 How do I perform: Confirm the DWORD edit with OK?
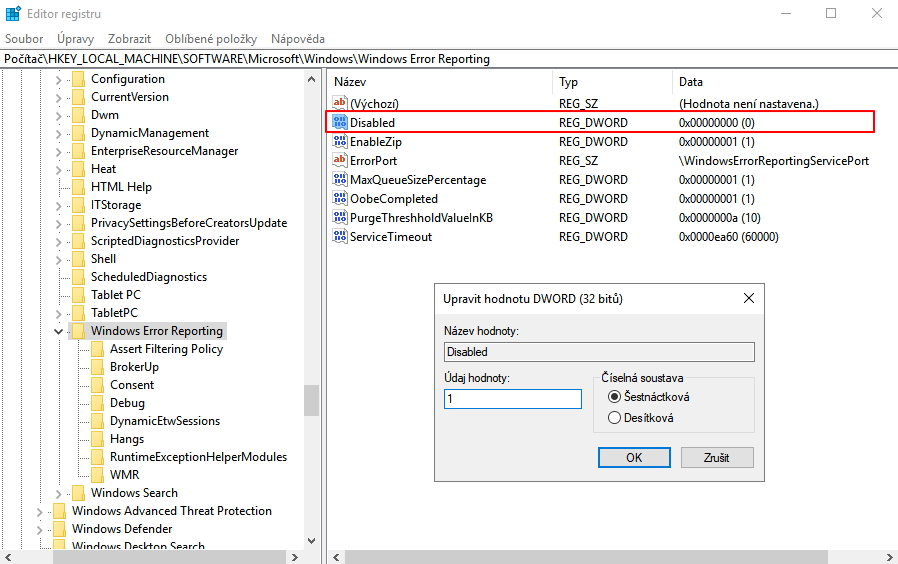coord(634,457)
